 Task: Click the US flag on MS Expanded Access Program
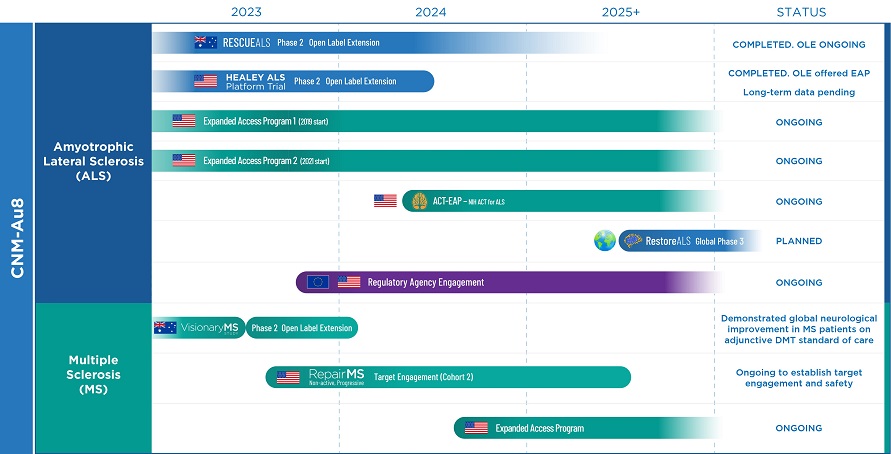coord(476,428)
